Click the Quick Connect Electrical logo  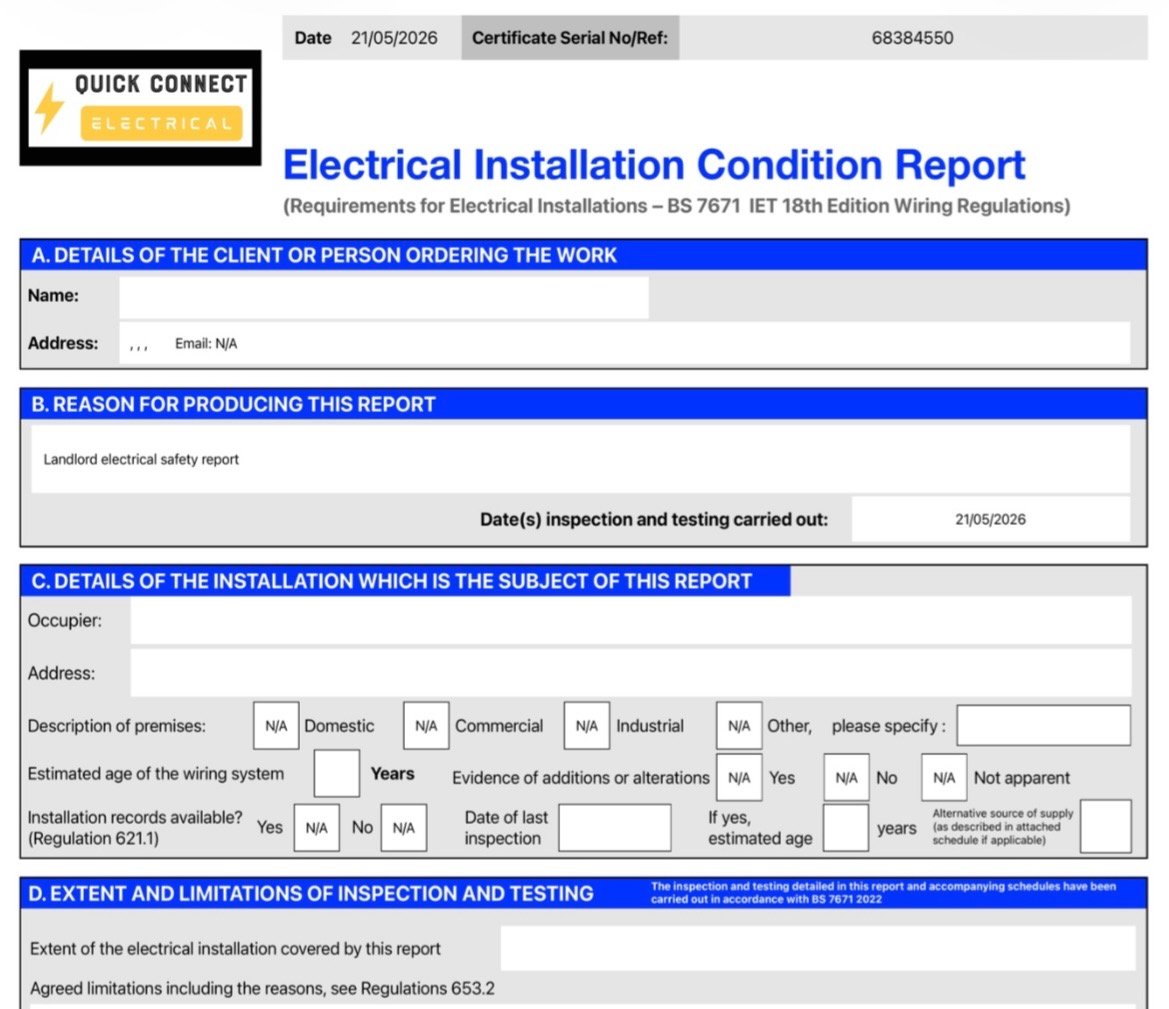[x=140, y=107]
